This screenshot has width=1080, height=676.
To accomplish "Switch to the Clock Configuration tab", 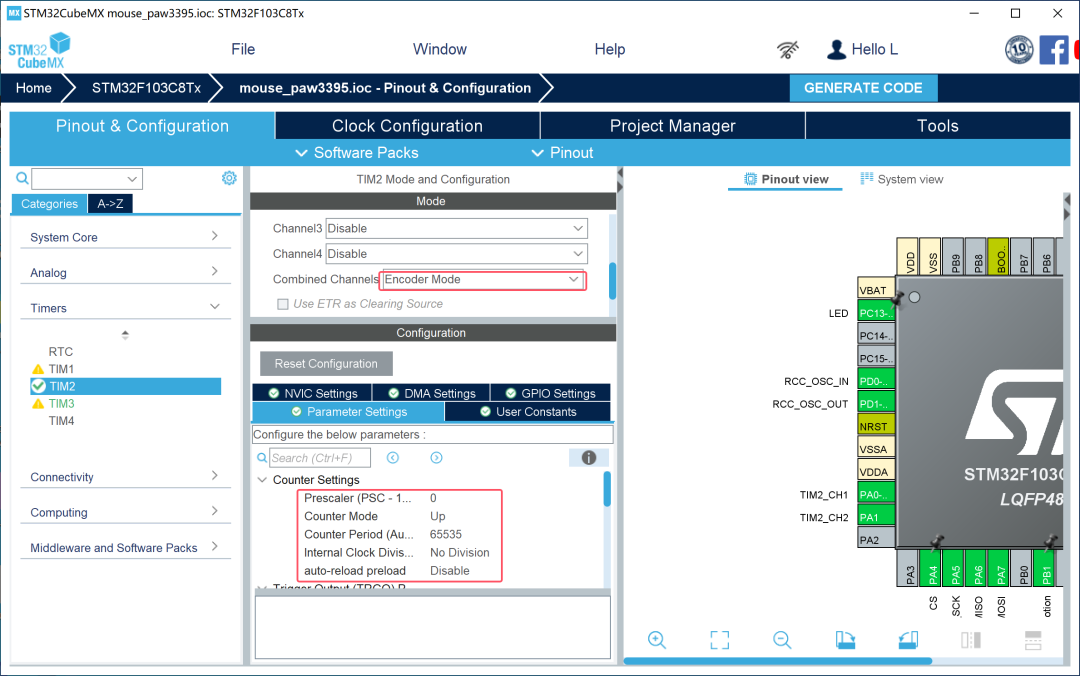I will tap(407, 126).
